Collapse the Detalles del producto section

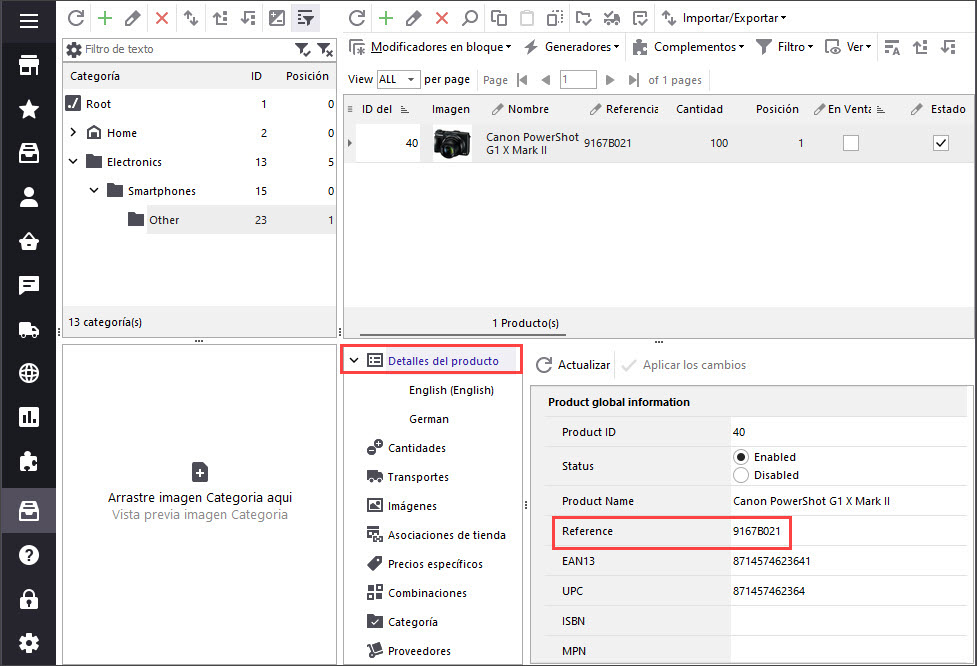point(354,360)
